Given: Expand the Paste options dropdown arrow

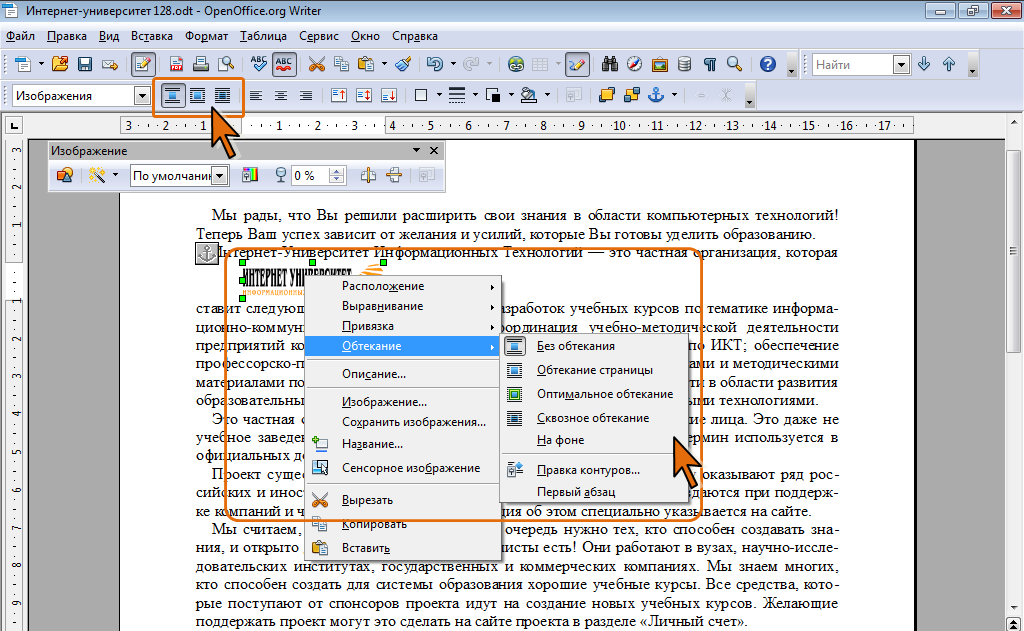Looking at the screenshot, I should (384, 64).
